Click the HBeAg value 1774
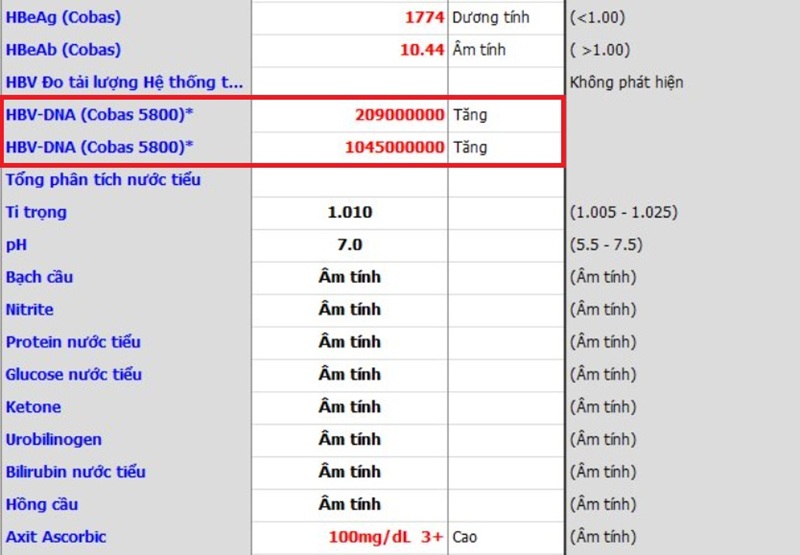The width and height of the screenshot is (800, 555). (424, 18)
